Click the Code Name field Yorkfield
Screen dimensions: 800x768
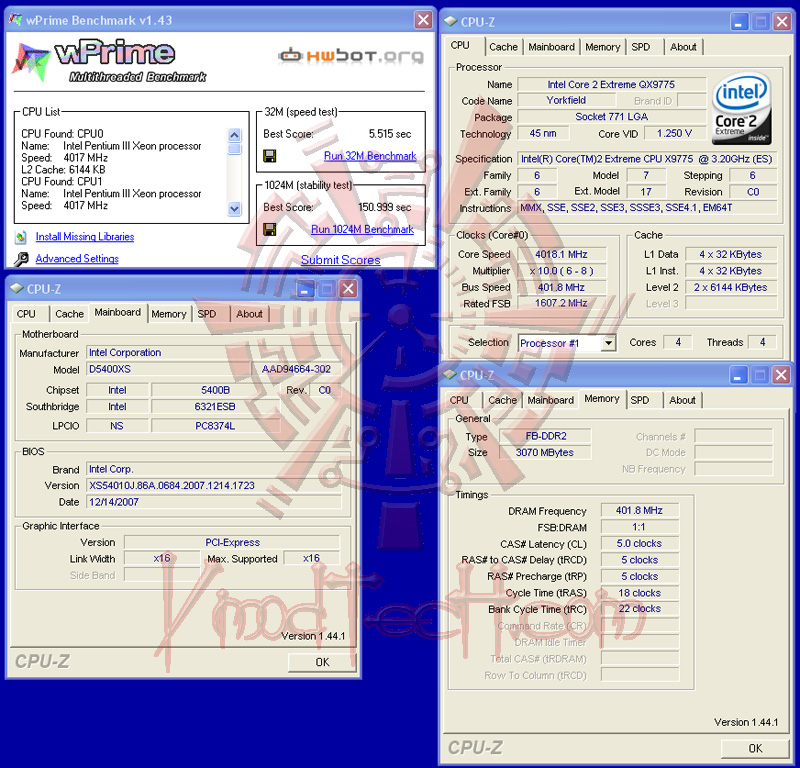(566, 101)
